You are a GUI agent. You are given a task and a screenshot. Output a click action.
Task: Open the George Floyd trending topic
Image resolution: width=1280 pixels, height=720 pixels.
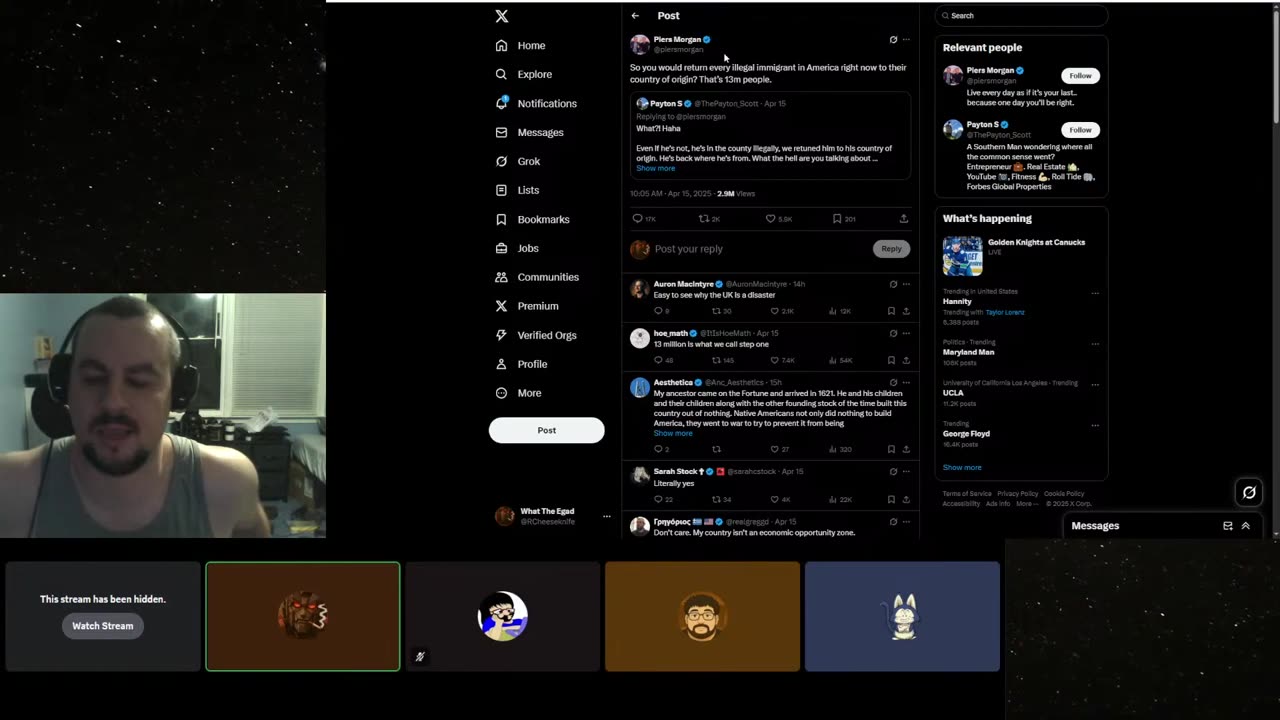966,434
